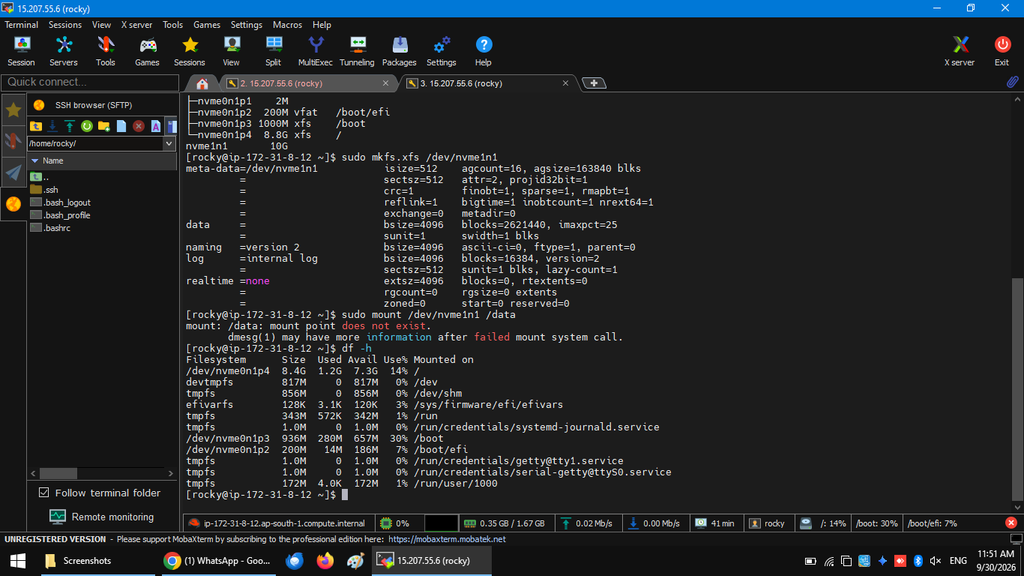Viewport: 1024px width, 576px height.
Task: Open Firefox from the Windows taskbar
Action: coord(325,560)
